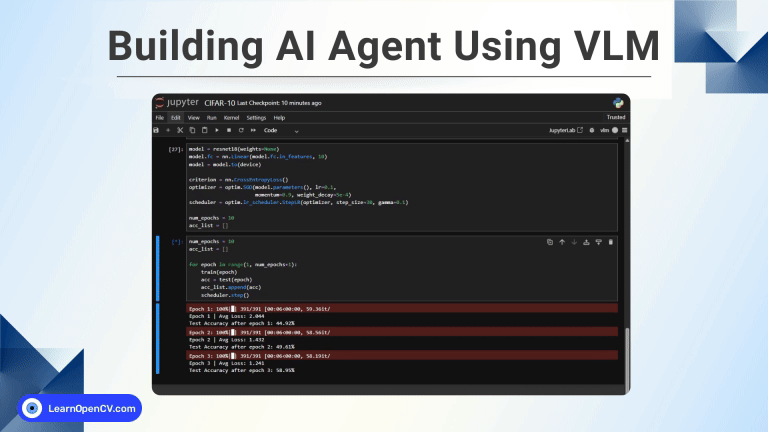Run the cell with the play icon

[216, 130]
